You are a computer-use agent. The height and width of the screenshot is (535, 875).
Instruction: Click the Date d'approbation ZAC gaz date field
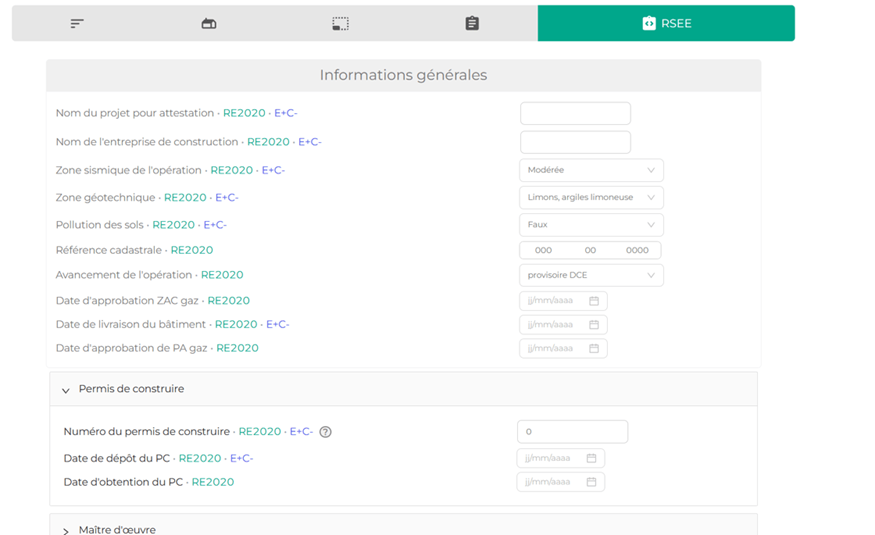click(563, 301)
